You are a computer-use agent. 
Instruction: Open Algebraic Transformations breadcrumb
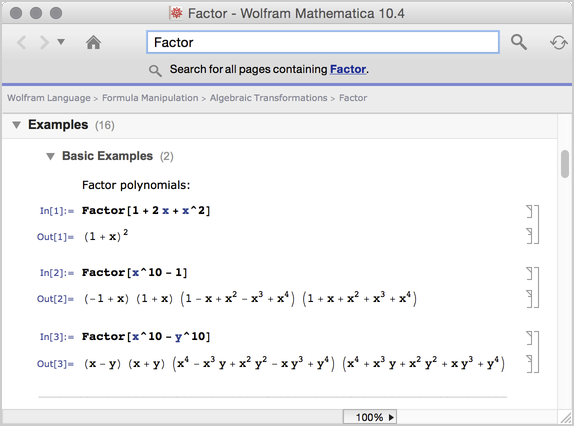point(268,98)
